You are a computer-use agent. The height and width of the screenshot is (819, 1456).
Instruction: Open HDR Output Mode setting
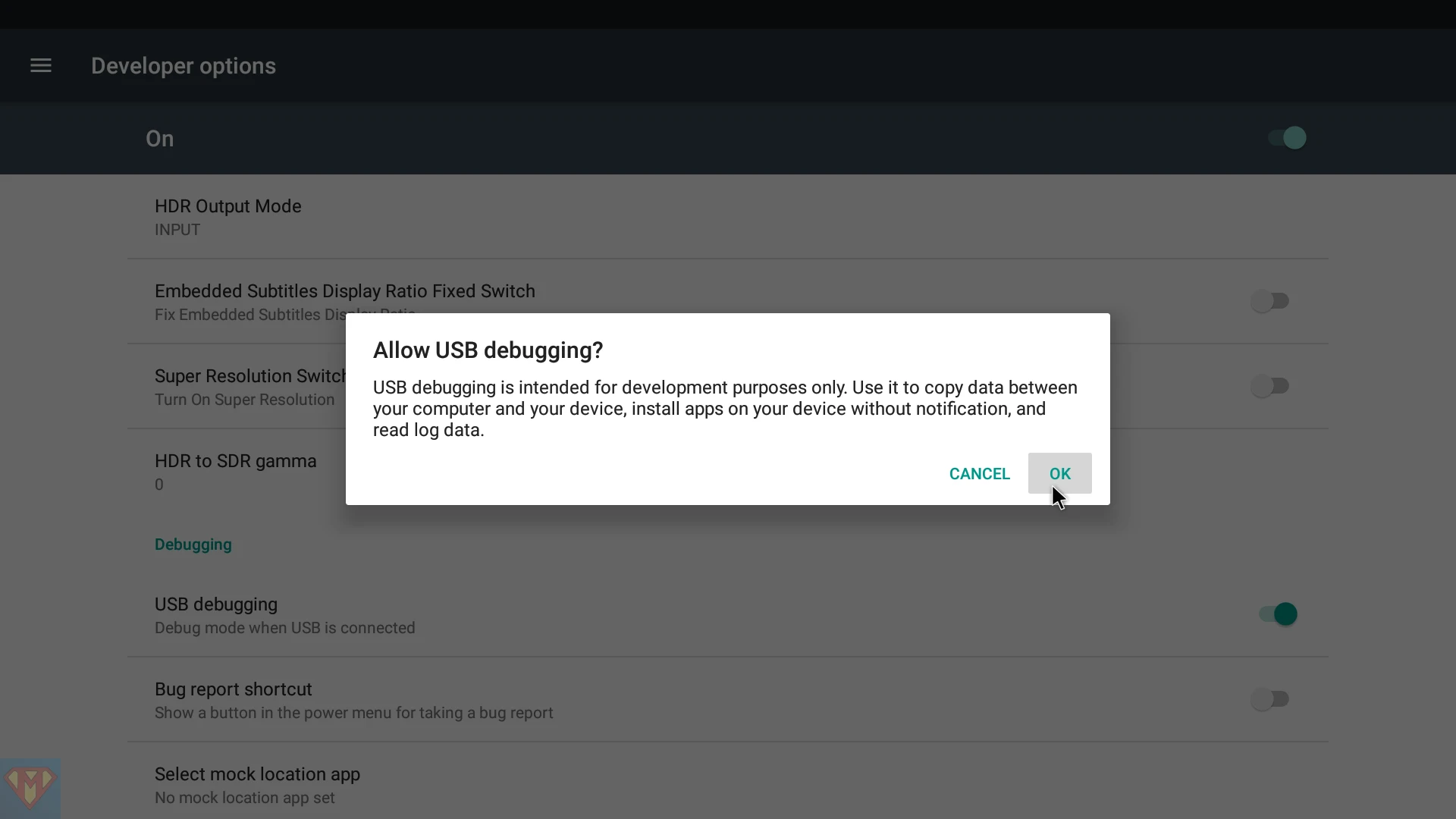tap(728, 217)
